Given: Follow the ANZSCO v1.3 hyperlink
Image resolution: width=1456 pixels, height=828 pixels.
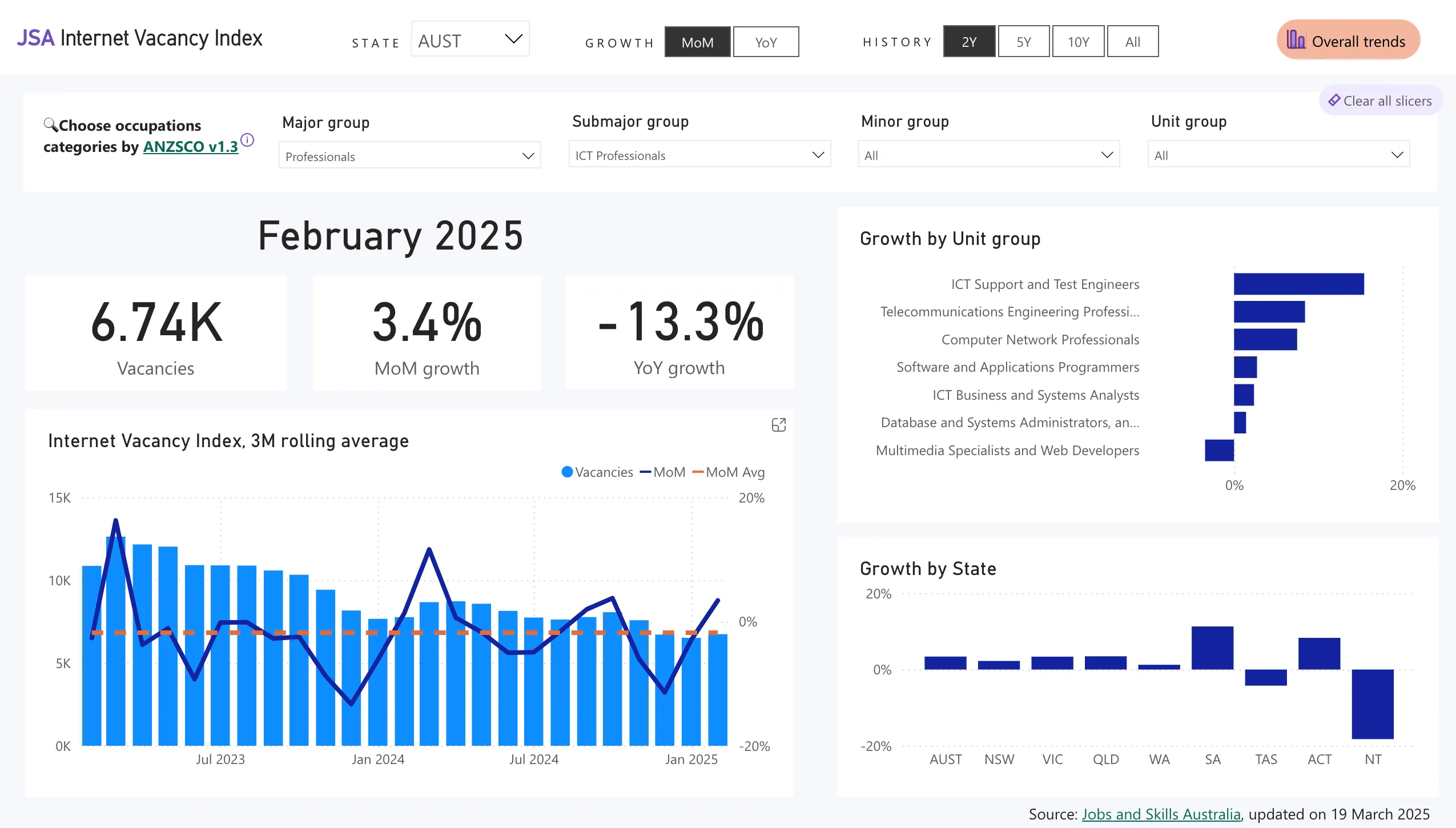Looking at the screenshot, I should pyautogui.click(x=190, y=147).
